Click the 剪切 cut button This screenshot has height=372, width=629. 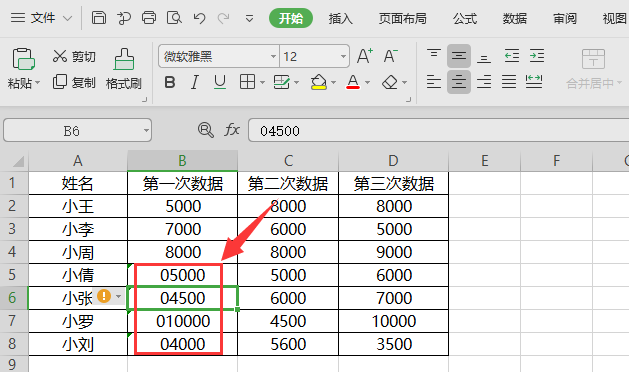point(74,57)
